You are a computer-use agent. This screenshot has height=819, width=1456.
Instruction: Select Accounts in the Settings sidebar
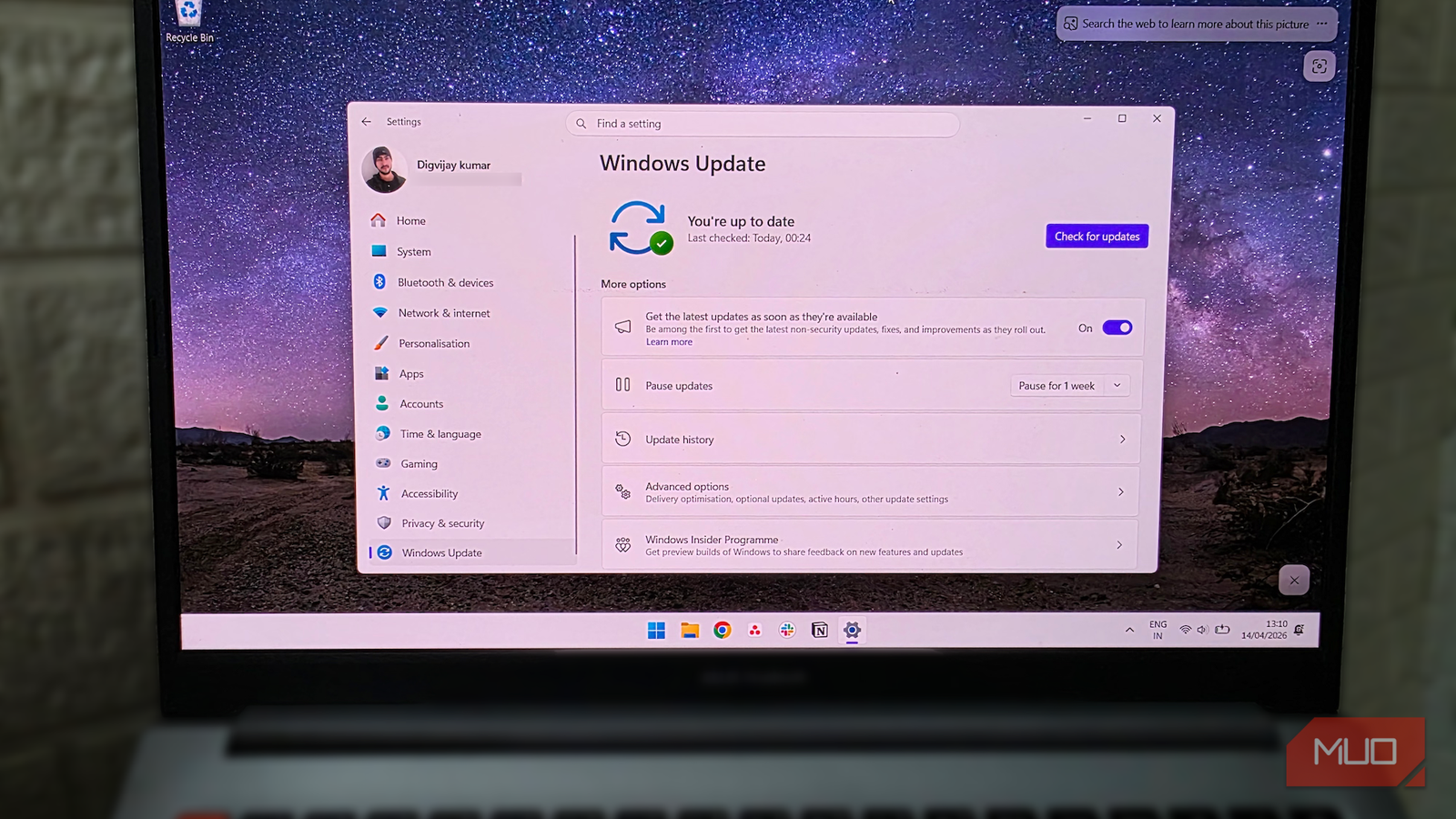click(421, 403)
